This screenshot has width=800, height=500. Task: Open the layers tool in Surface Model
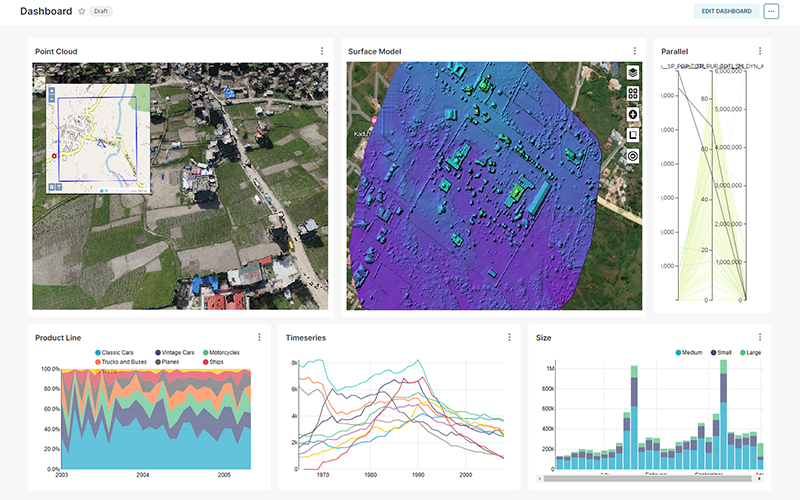click(633, 72)
